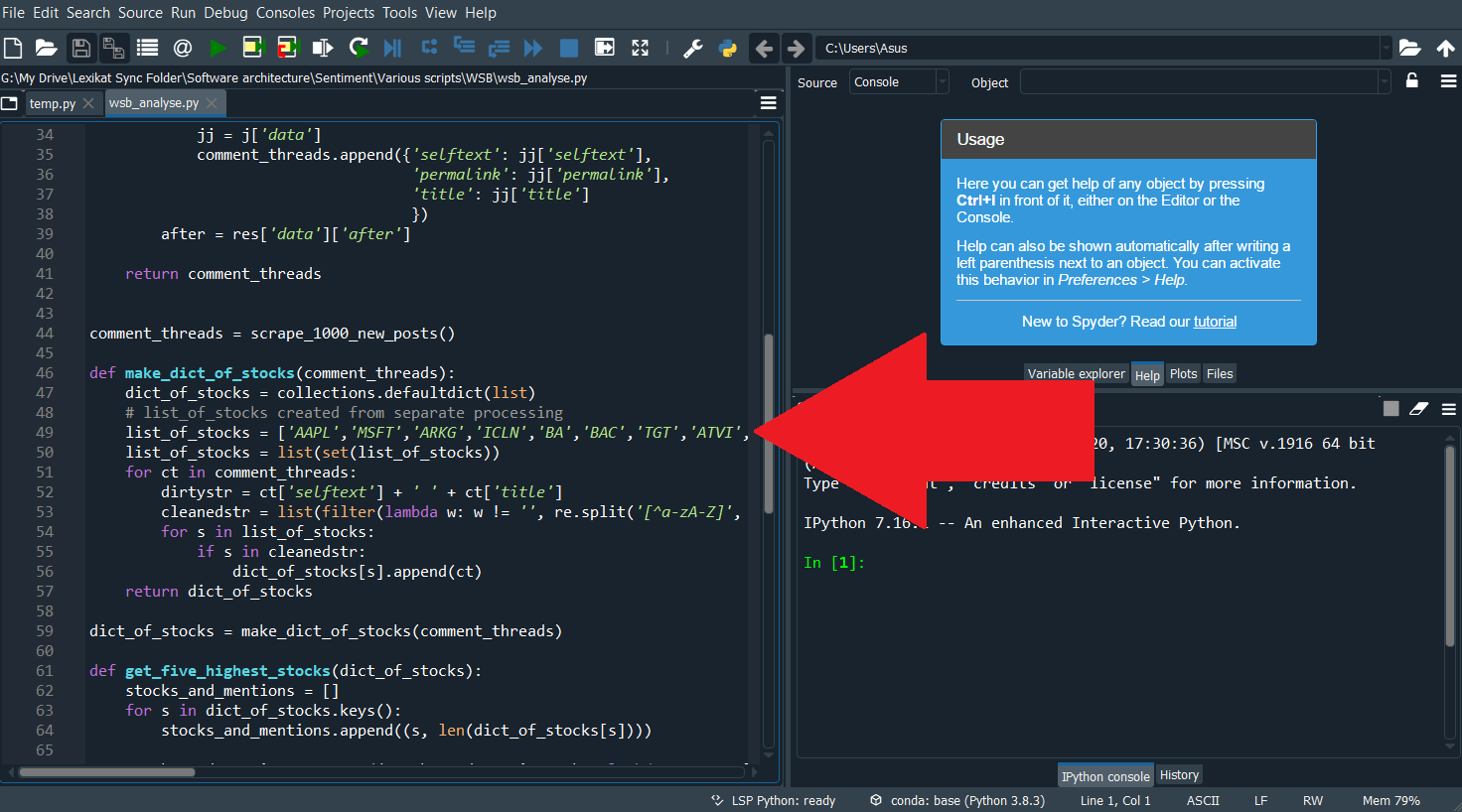Open the Projects menu
This screenshot has width=1462, height=812.
click(x=349, y=13)
